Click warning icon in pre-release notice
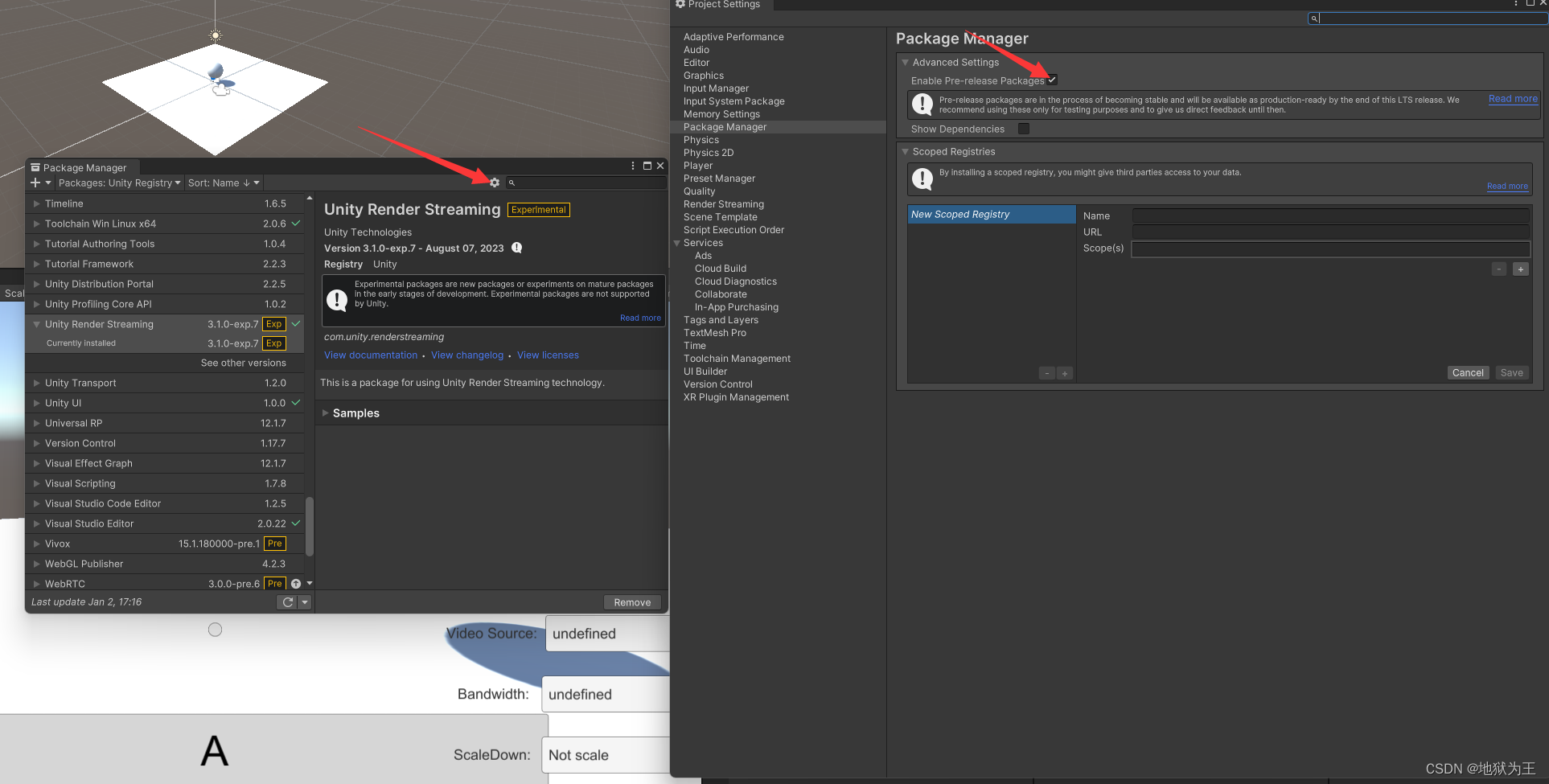This screenshot has height=784, width=1549. 922,104
